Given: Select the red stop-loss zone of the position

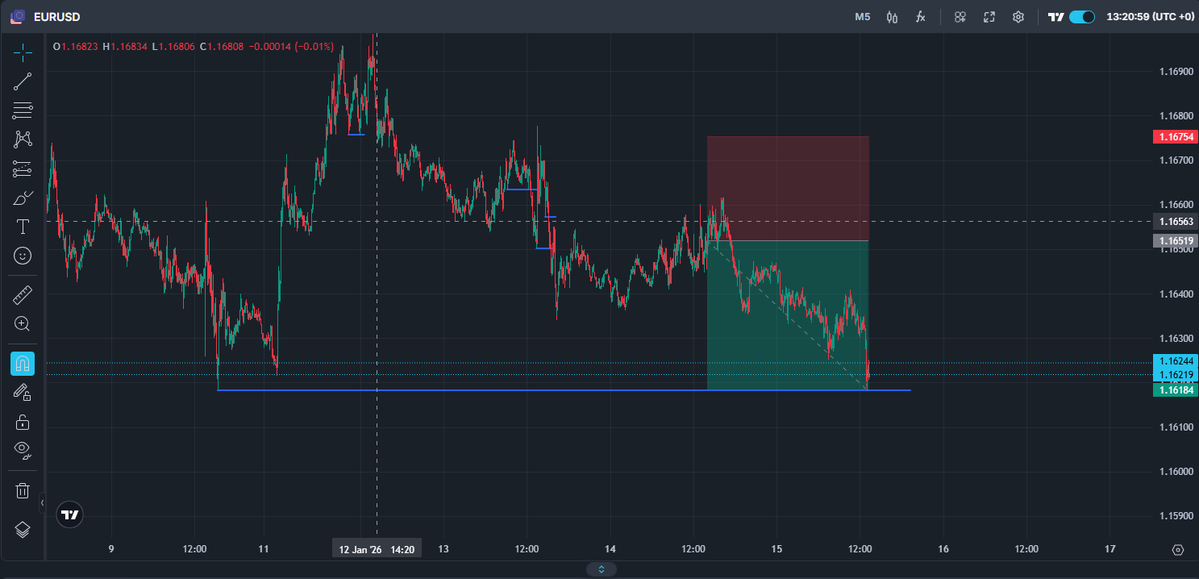Looking at the screenshot, I should point(788,188).
